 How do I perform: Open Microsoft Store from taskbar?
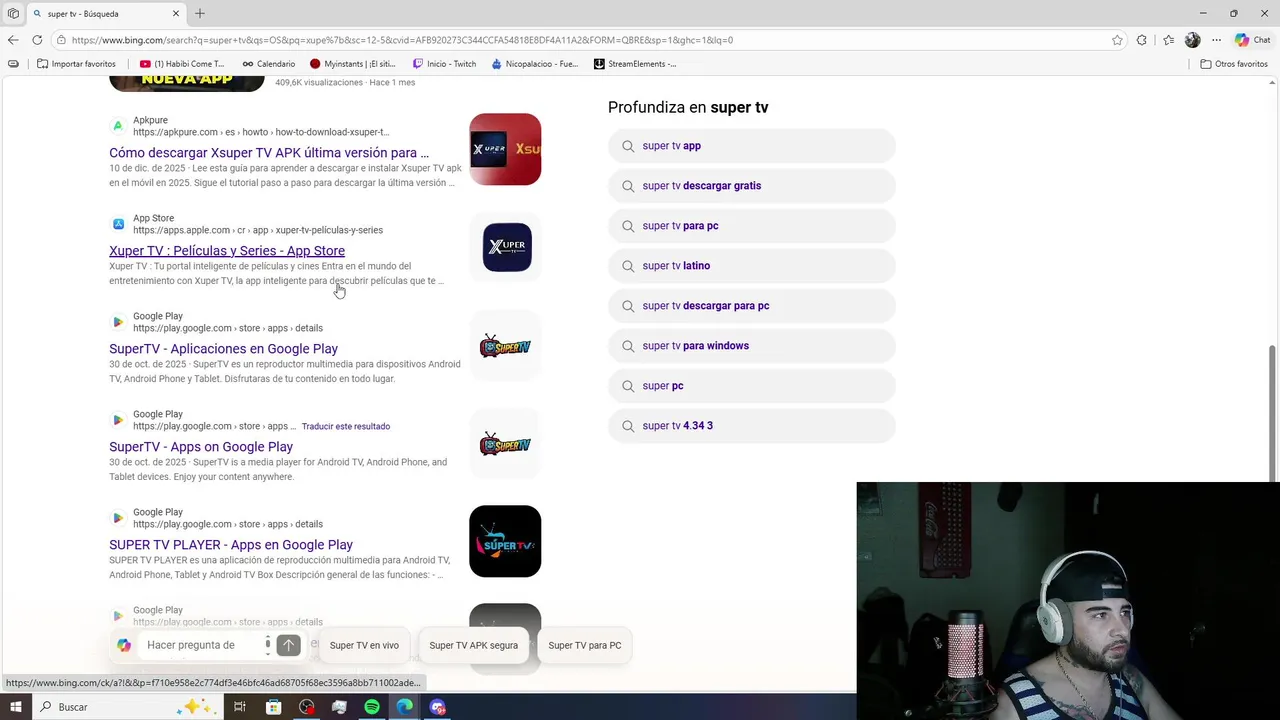273,707
